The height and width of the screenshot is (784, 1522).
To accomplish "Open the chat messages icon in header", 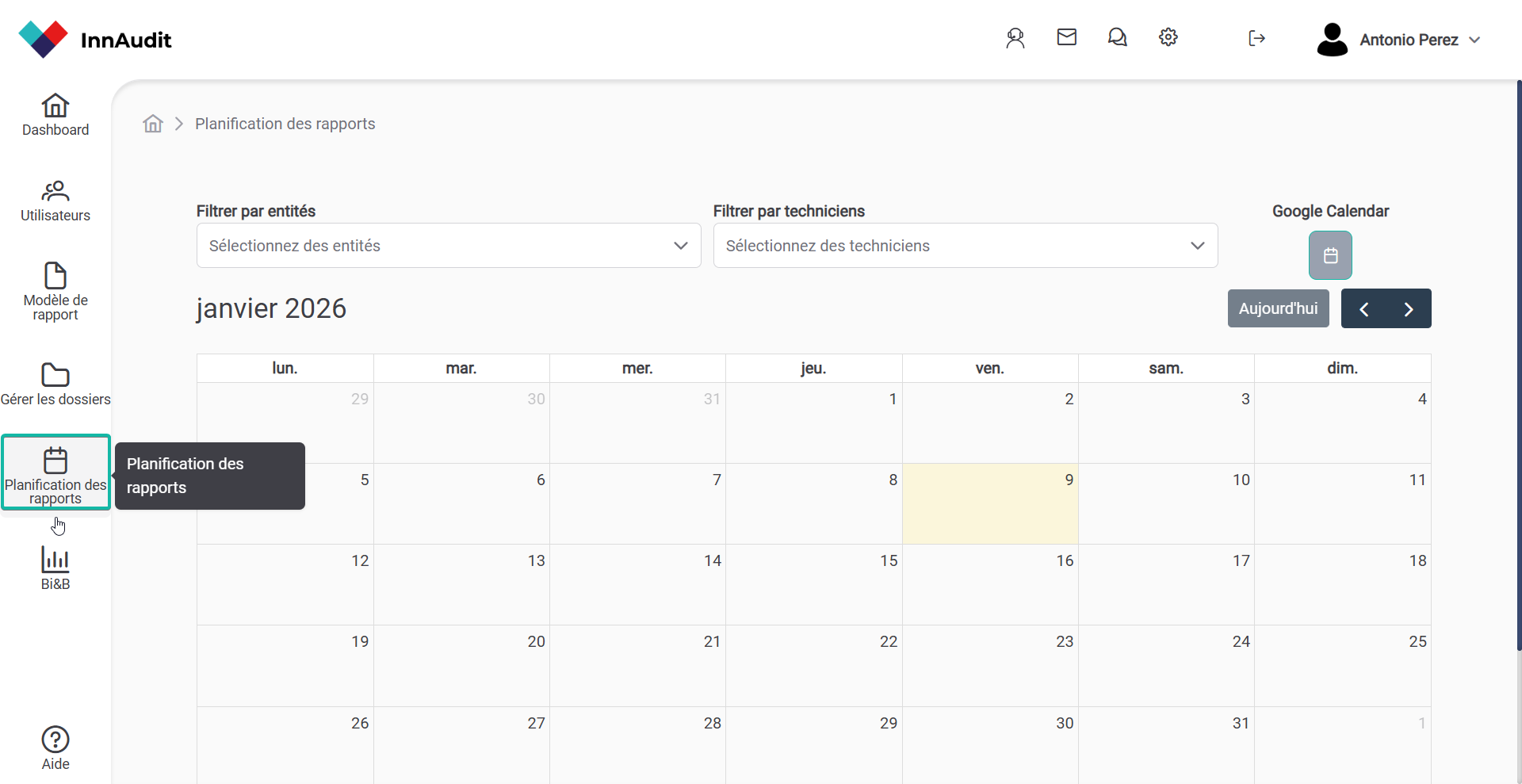I will [x=1117, y=37].
